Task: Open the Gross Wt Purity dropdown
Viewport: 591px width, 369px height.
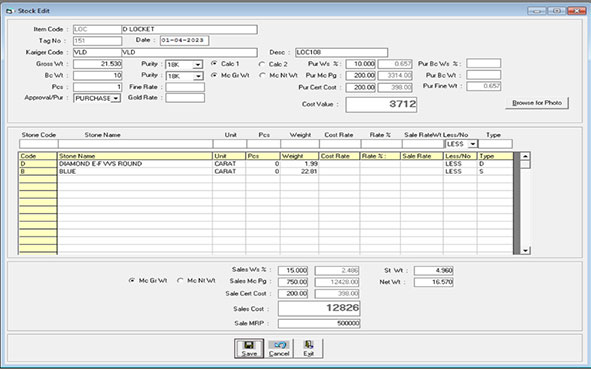Action: (198, 65)
